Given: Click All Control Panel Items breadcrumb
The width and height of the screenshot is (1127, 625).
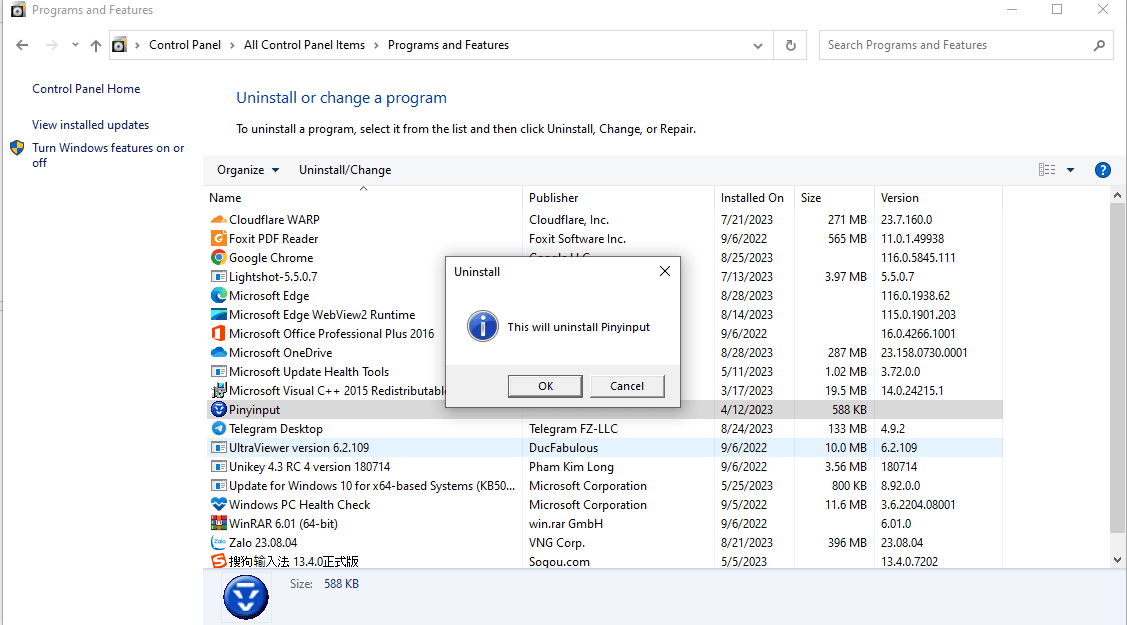Looking at the screenshot, I should coord(304,45).
